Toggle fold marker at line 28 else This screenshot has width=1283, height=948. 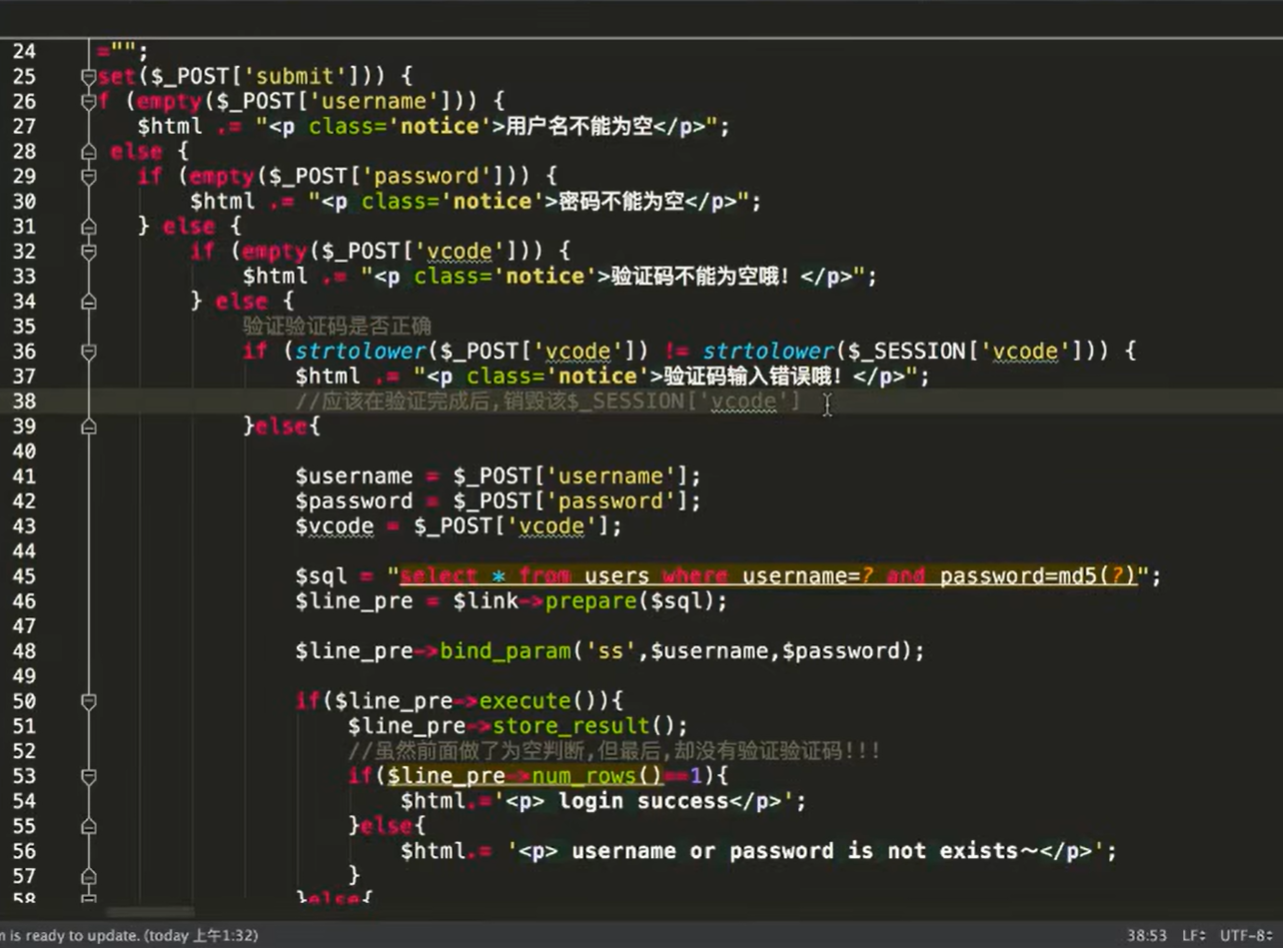89,152
